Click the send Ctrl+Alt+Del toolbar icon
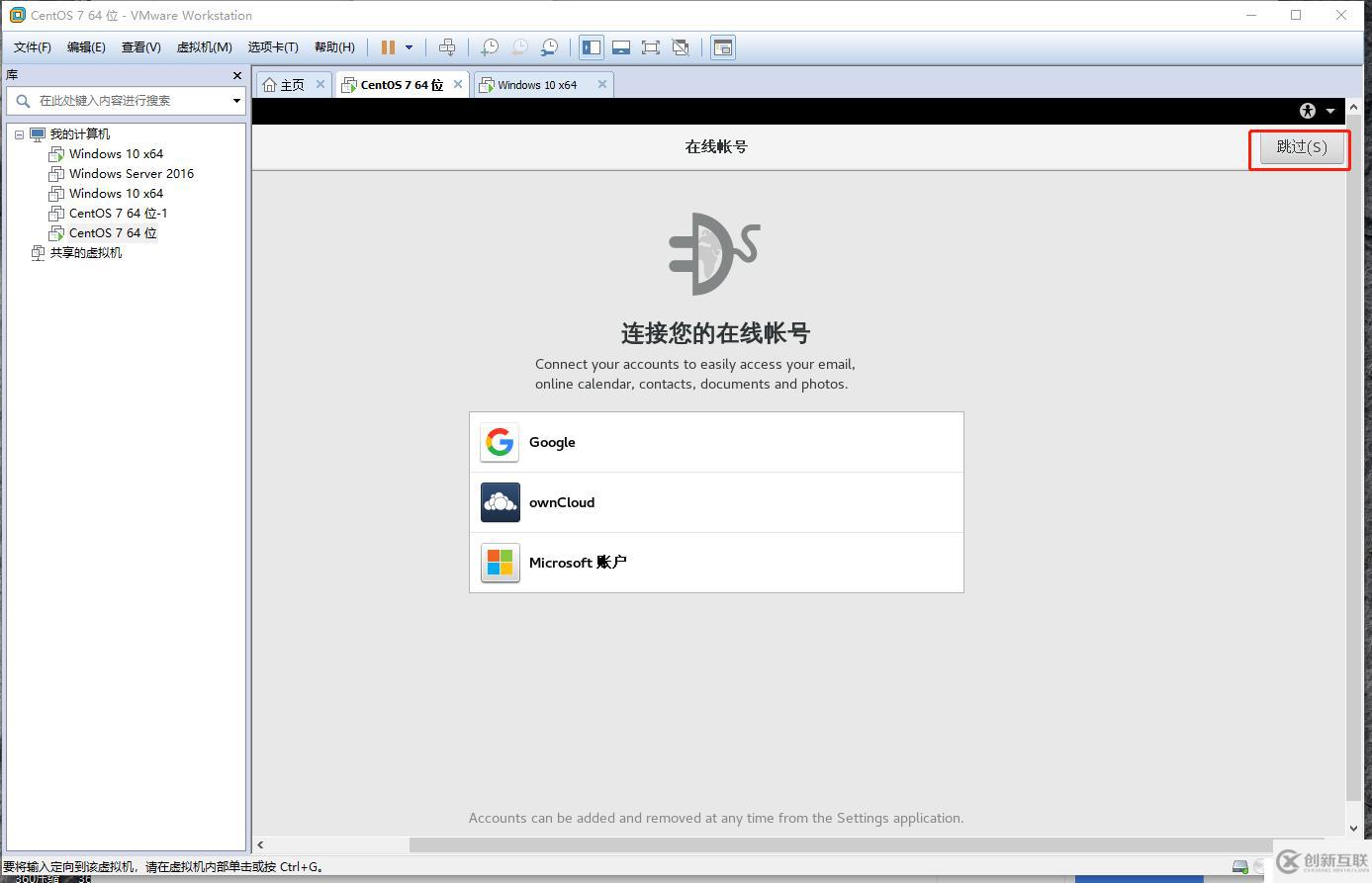Screen dimensions: 1372x883 click(447, 47)
